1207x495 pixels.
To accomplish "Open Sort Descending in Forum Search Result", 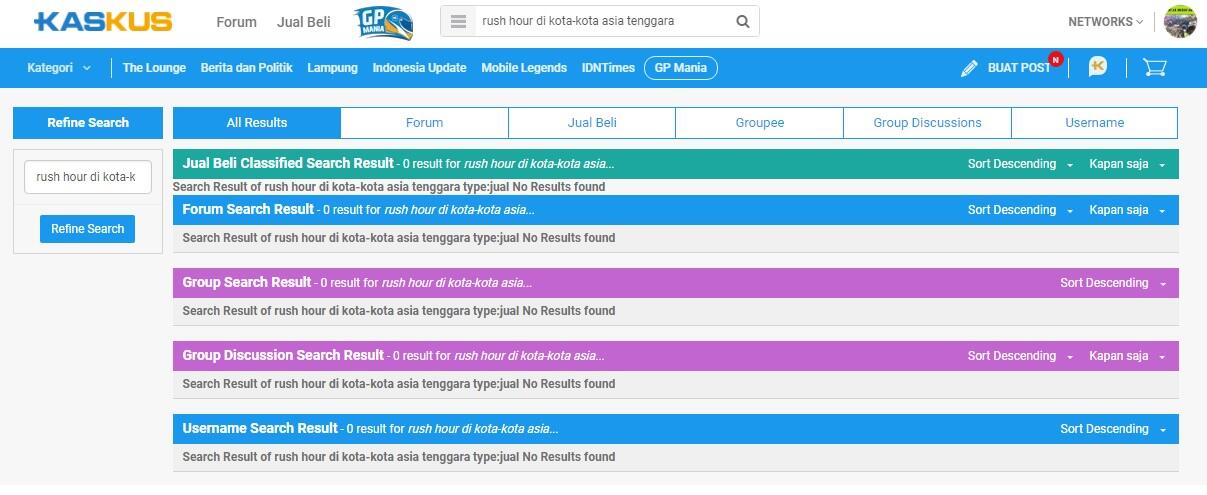I will click(x=1020, y=210).
